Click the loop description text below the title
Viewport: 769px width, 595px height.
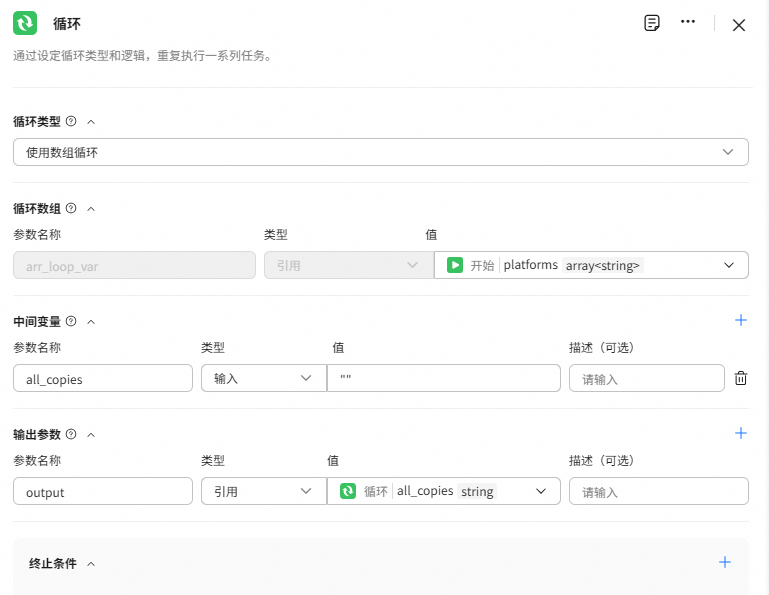pos(142,55)
